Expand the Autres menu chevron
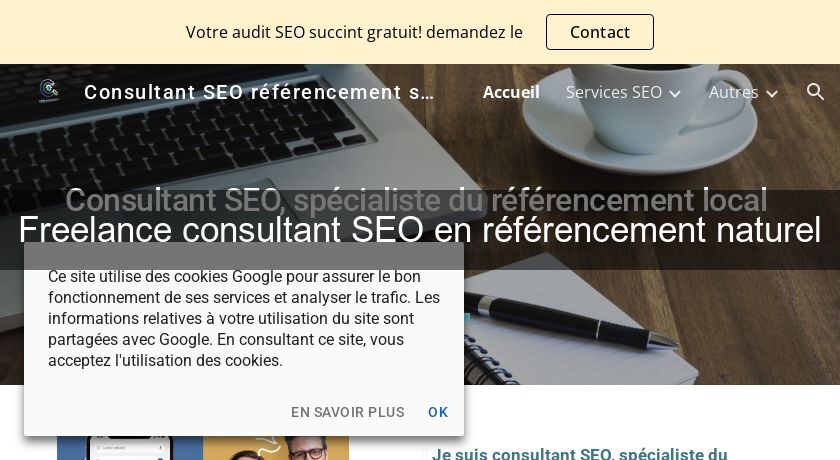The width and height of the screenshot is (840, 460). pos(771,93)
